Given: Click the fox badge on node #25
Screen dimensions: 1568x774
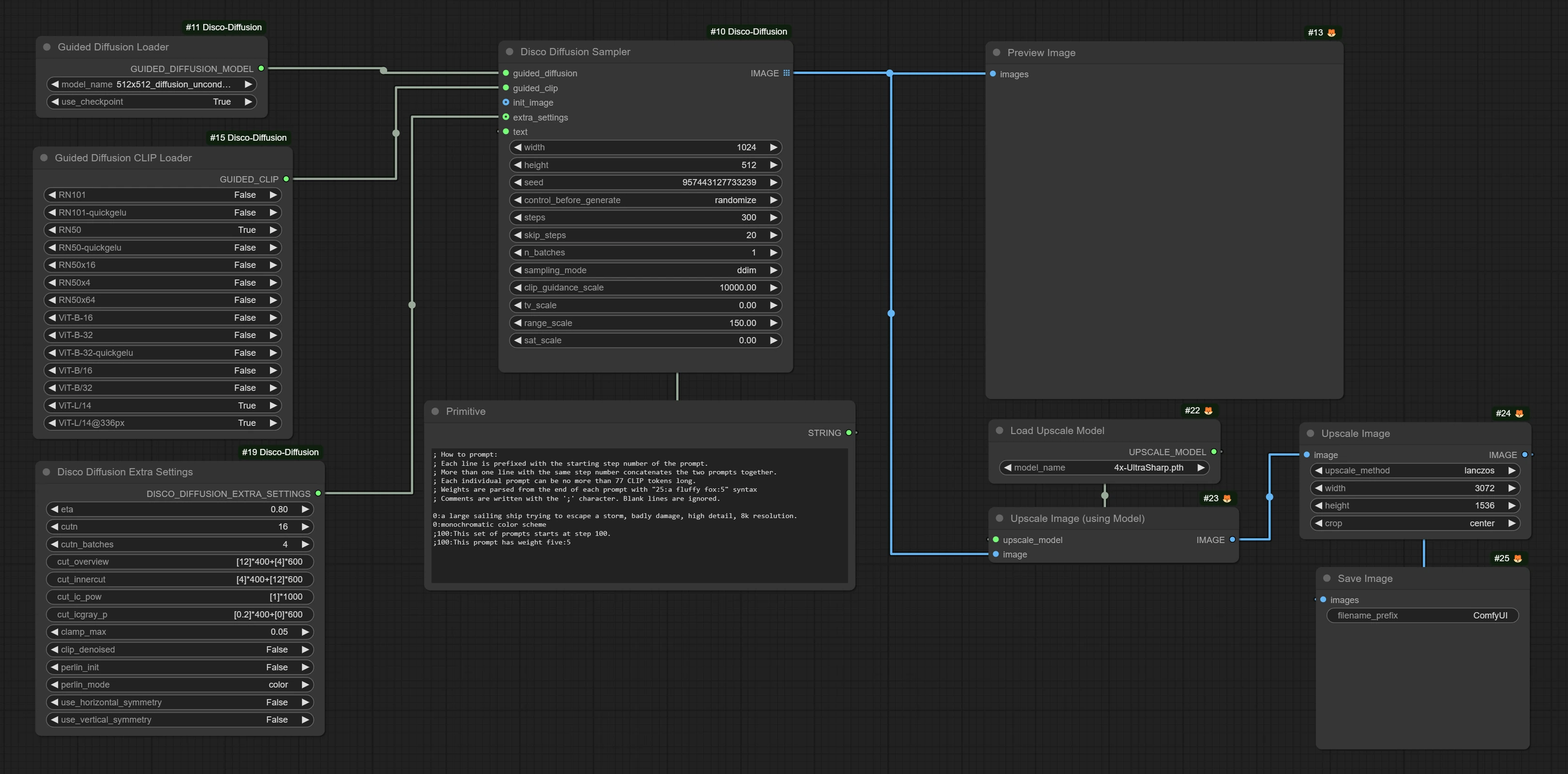Looking at the screenshot, I should coord(1518,559).
